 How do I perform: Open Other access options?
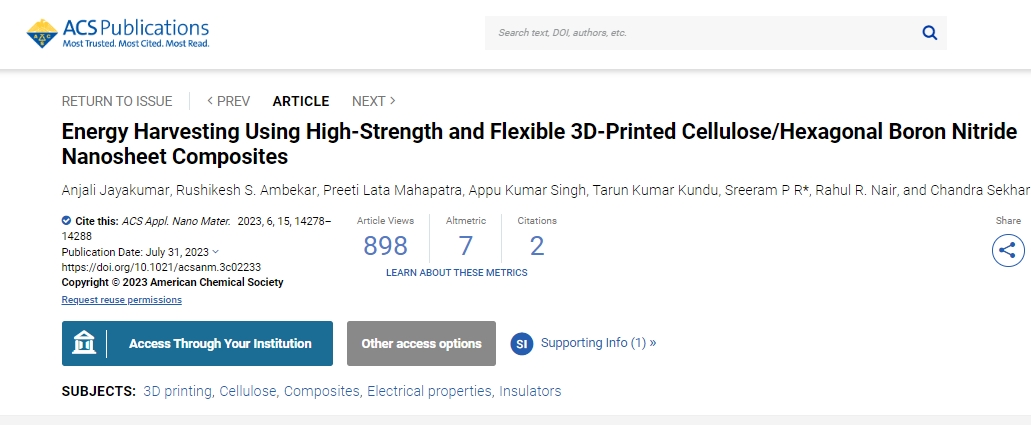(x=421, y=343)
